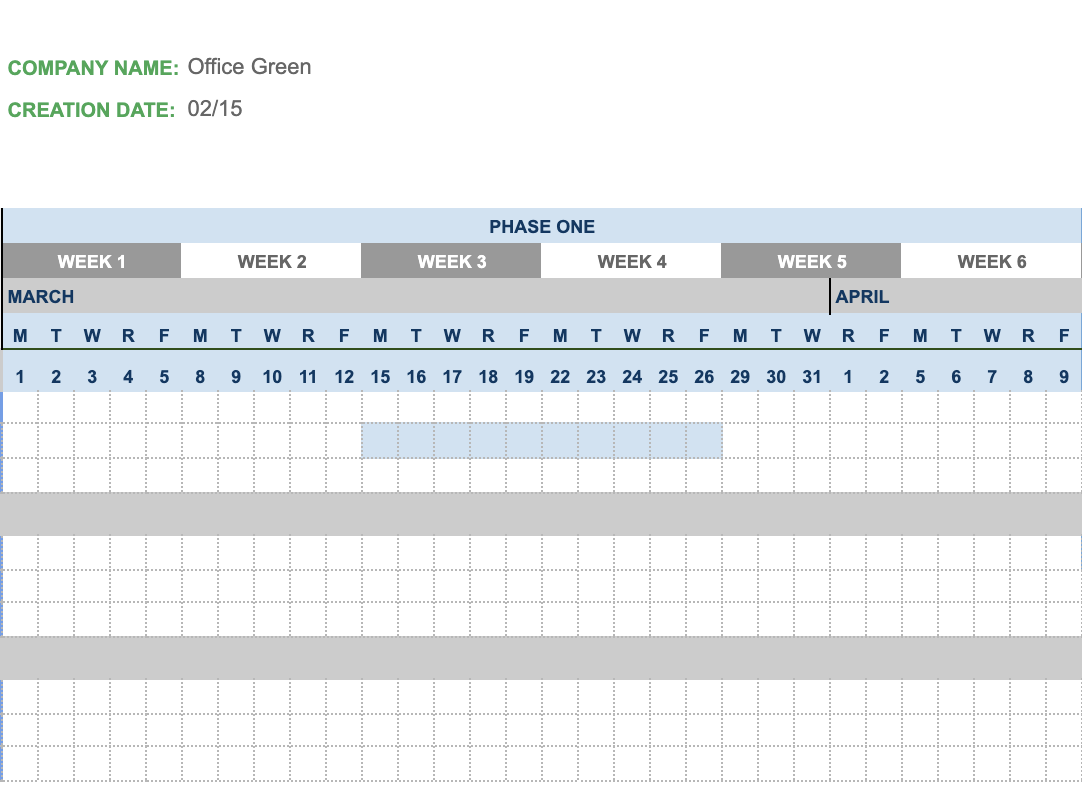
Task: Click the WEEK 4 header
Action: (x=631, y=260)
